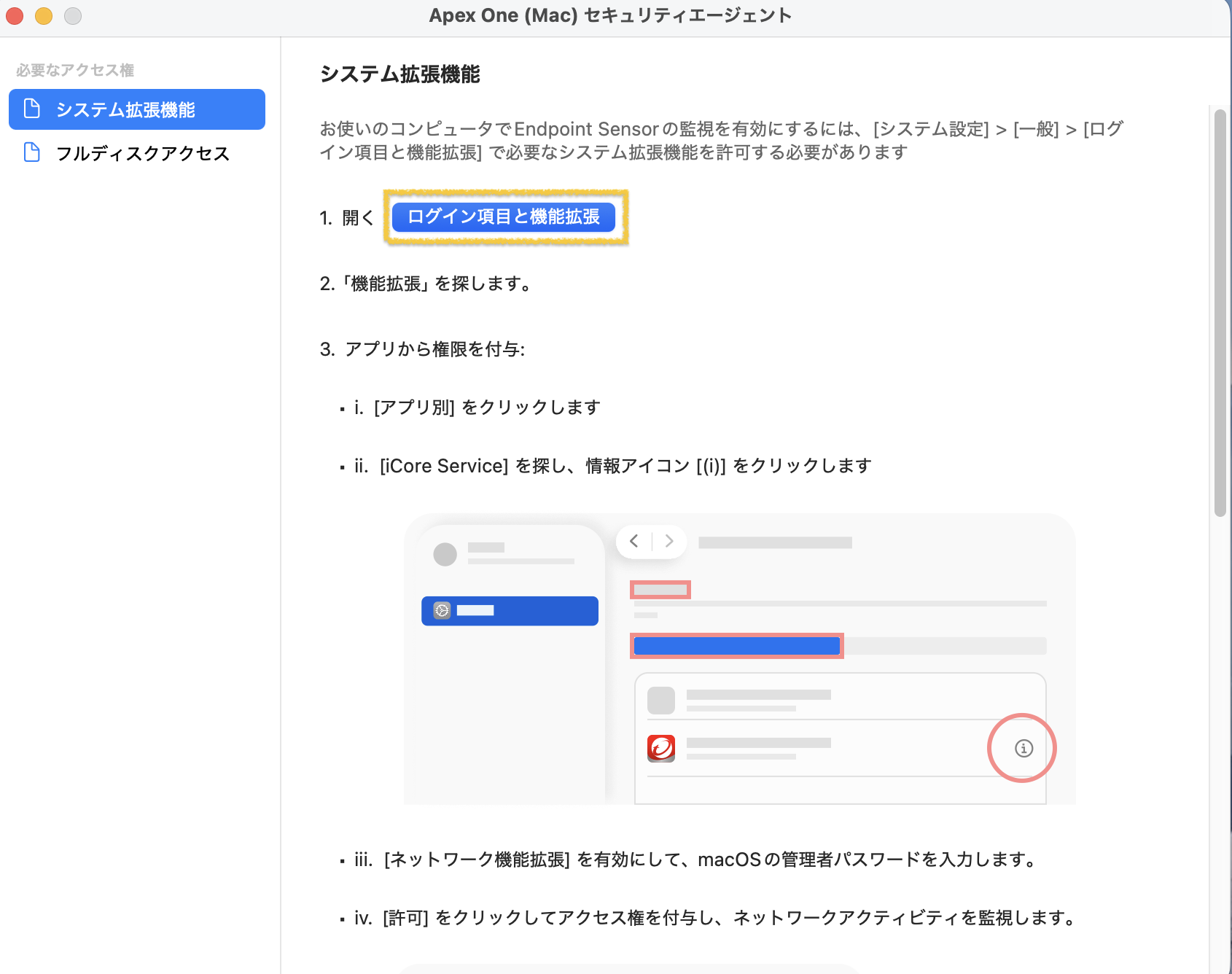1232x974 pixels.
Task: Open ログイン項目と機能拡張 settings button
Action: point(503,217)
